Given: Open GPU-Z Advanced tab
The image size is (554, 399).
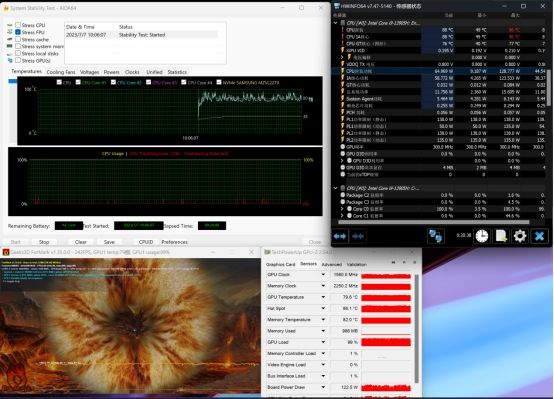Looking at the screenshot, I should coord(331,264).
